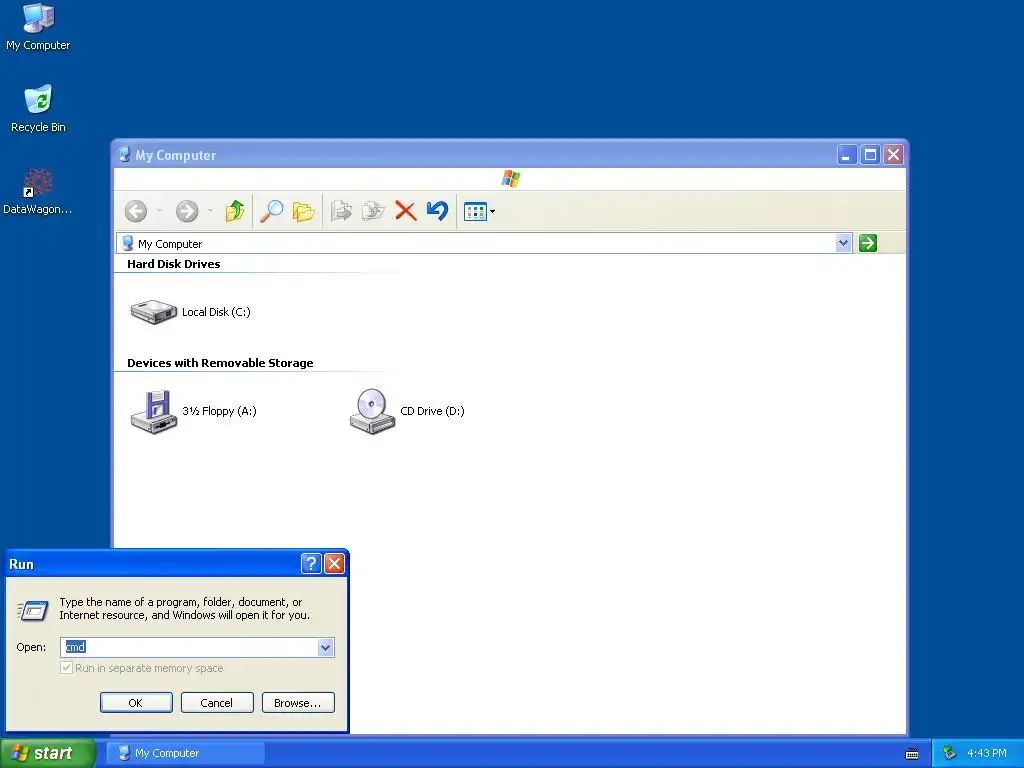The image size is (1024, 768).
Task: Select My Computer taskbar button
Action: tap(185, 753)
